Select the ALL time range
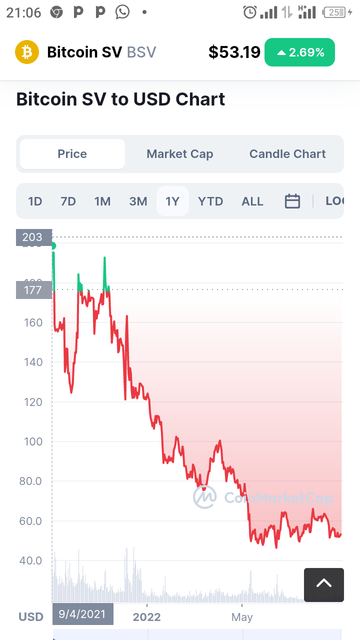This screenshot has height=640, width=360. pos(252,201)
